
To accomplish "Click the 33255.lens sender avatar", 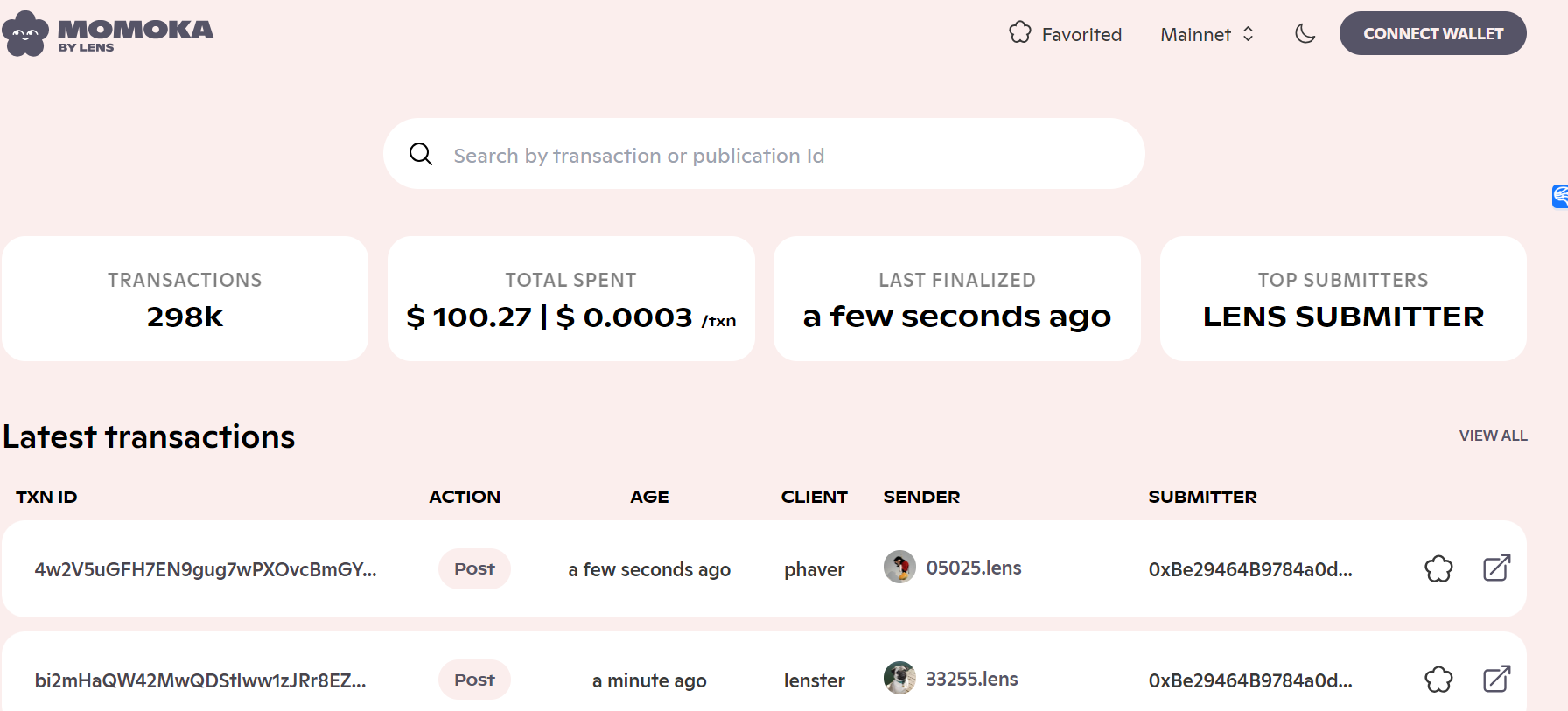I will tap(899, 678).
